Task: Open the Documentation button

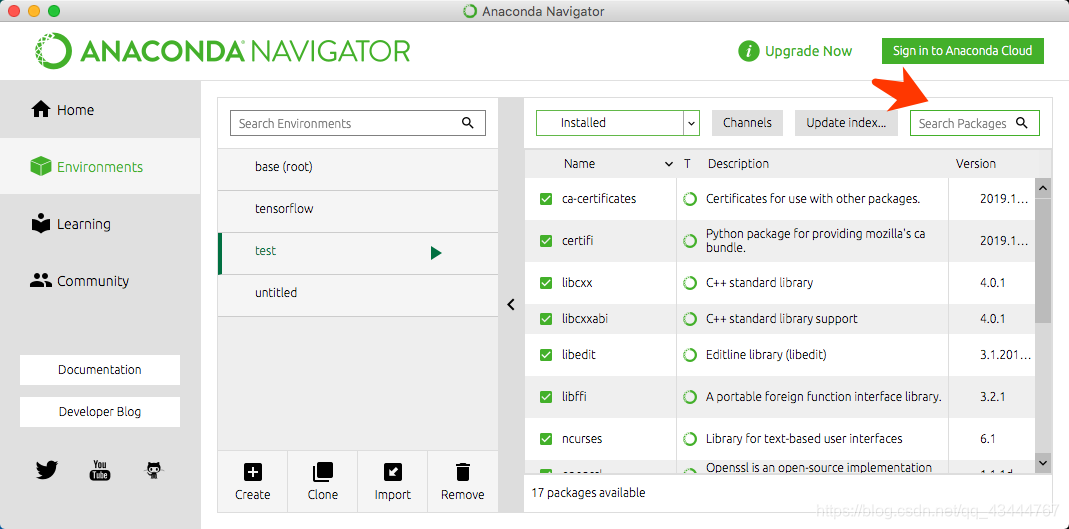Action: 100,369
